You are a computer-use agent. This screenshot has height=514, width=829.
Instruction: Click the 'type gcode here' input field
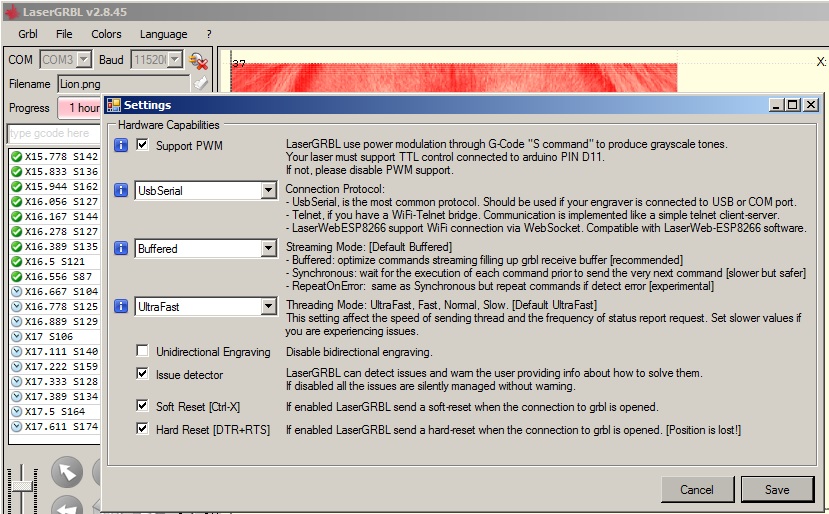tap(54, 133)
